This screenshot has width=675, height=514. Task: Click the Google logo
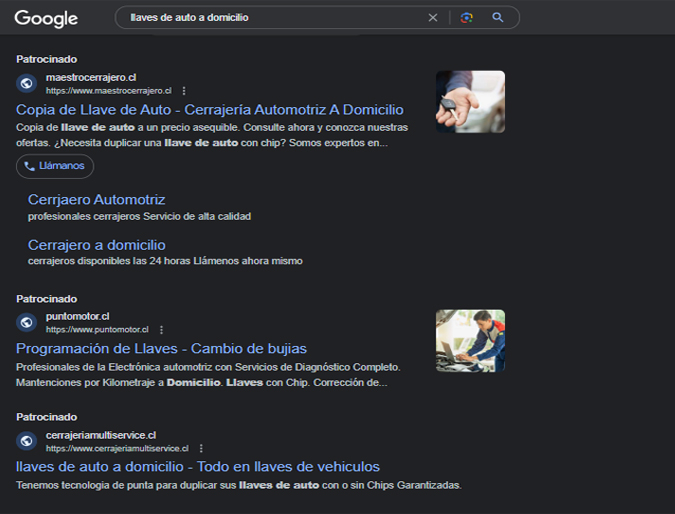[x=46, y=19]
